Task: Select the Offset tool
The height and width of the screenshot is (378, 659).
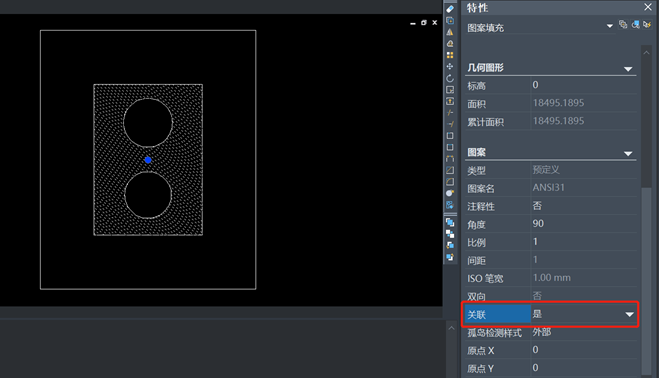Action: coord(450,43)
